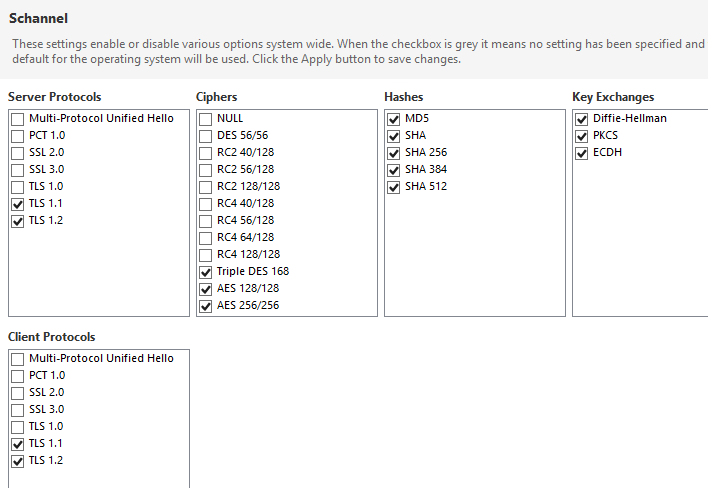Uncheck Diffie-Hellman key exchange
The height and width of the screenshot is (488, 708).
coord(582,119)
